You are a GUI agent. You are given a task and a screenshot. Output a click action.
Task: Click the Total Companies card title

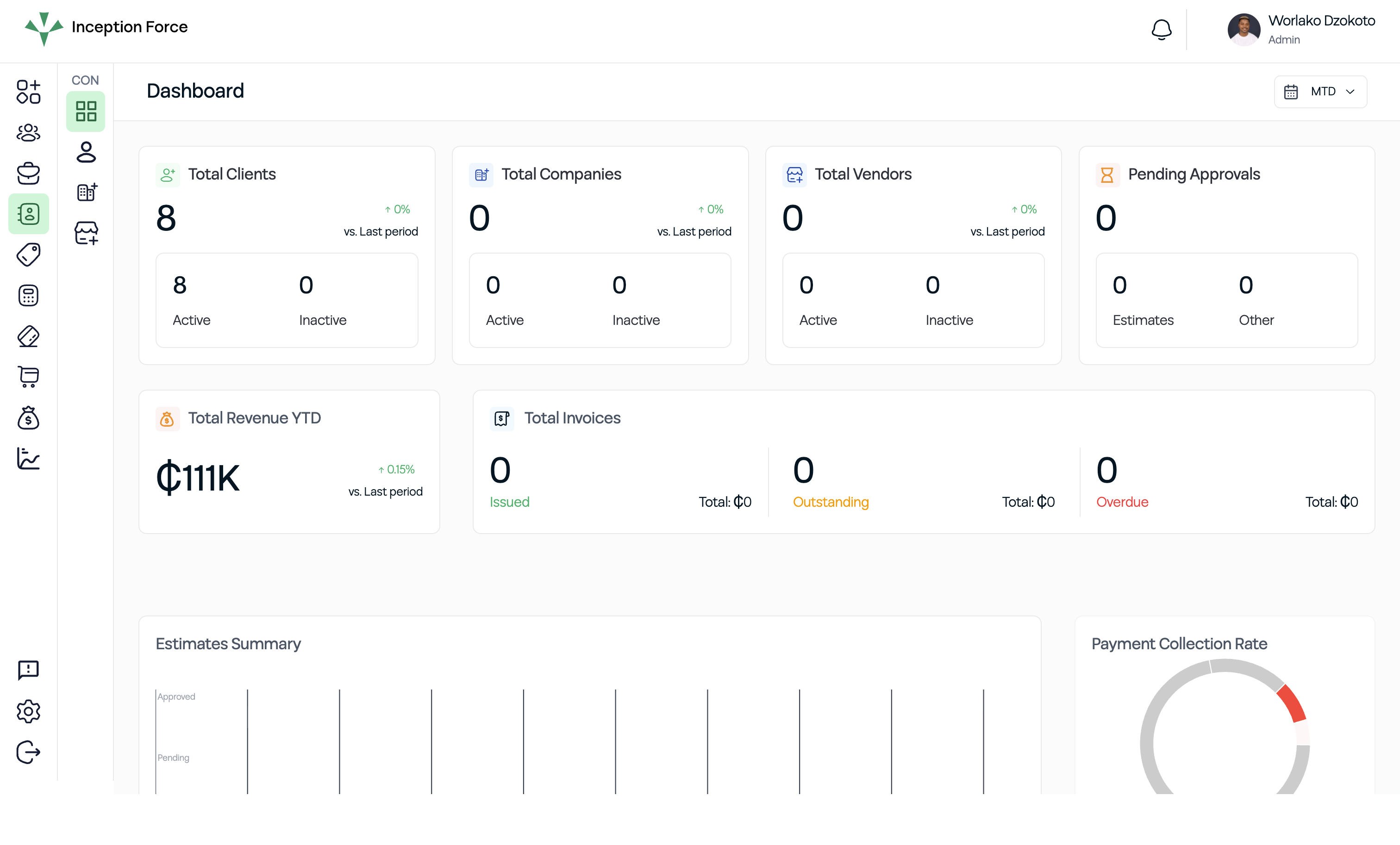click(562, 174)
